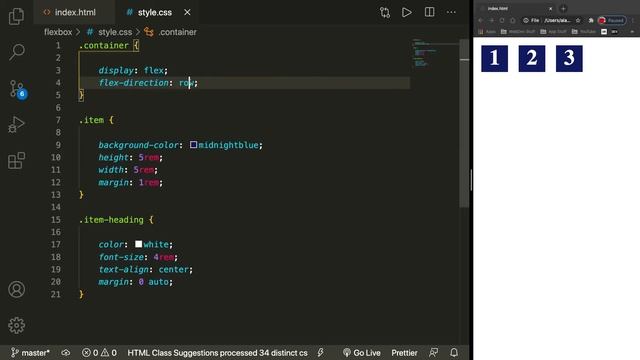The image size is (640, 360).
Task: Close the browser index.html tab
Action: pyautogui.click(x=550, y=8)
